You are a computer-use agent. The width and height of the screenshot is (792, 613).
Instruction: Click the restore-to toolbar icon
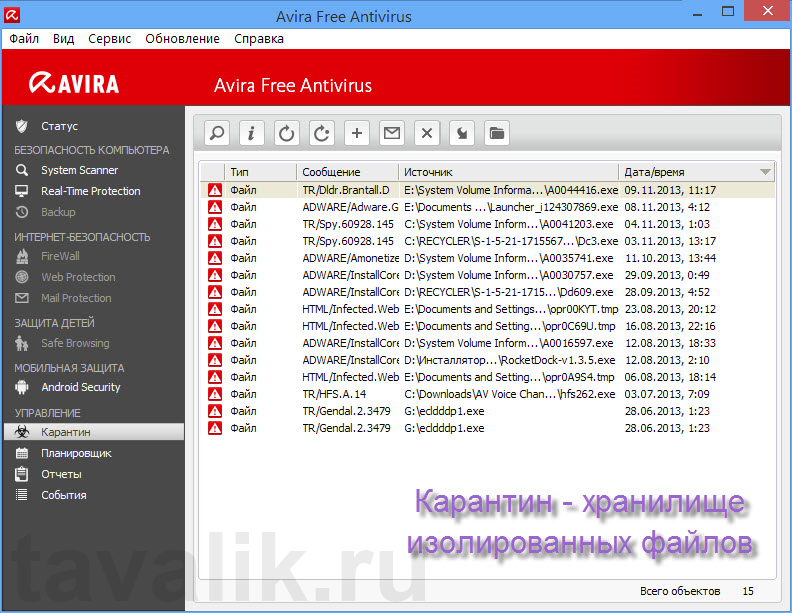[322, 133]
